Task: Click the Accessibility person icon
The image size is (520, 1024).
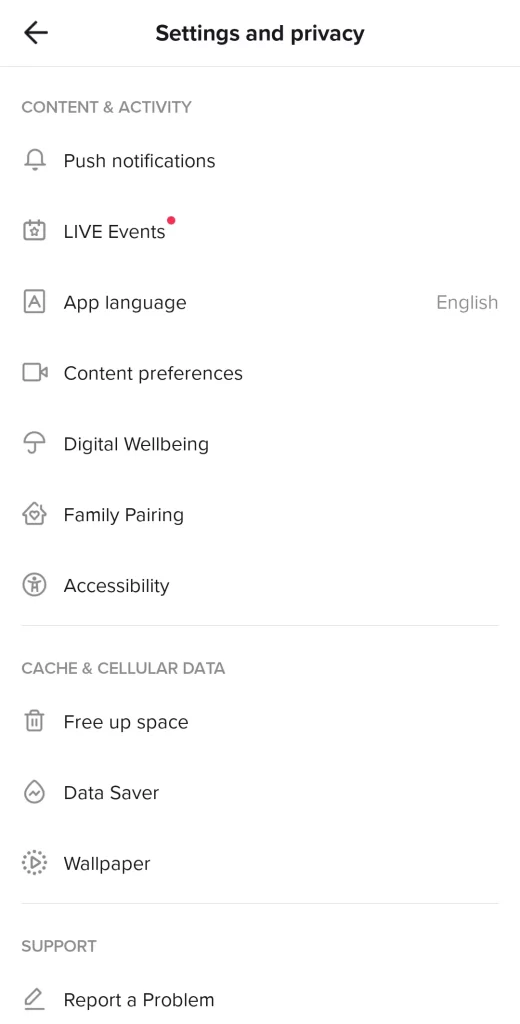Action: click(x=34, y=585)
